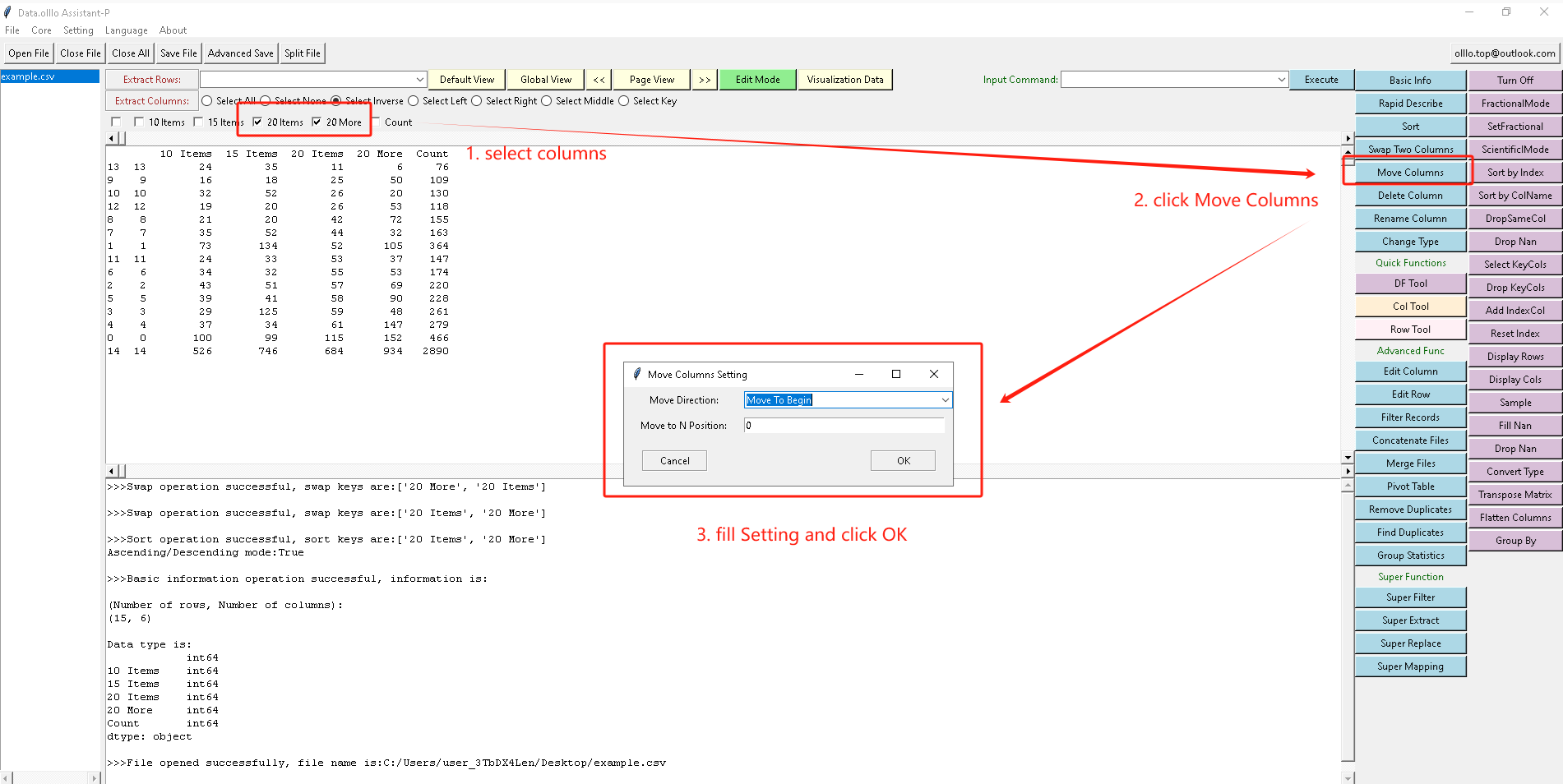Expand the Move Direction dropdown
Screen dimensions: 1563x784
coord(946,400)
